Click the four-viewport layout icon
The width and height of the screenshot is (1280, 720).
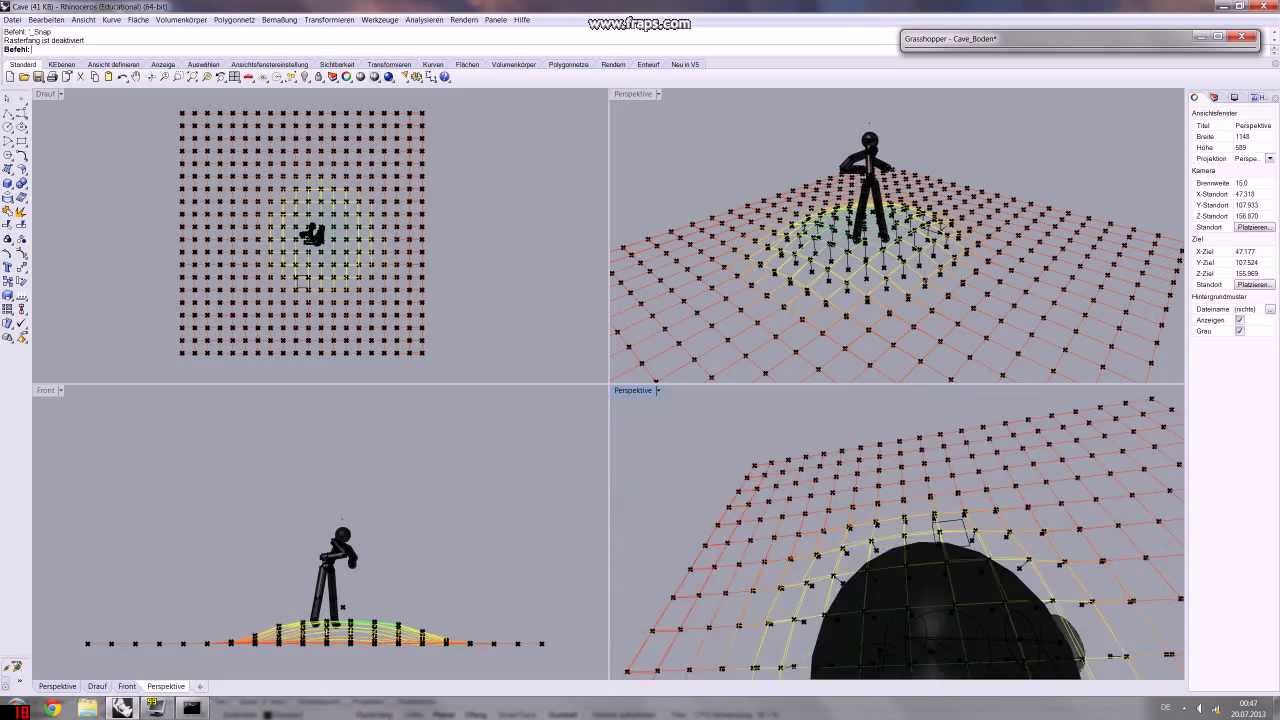pos(234,77)
